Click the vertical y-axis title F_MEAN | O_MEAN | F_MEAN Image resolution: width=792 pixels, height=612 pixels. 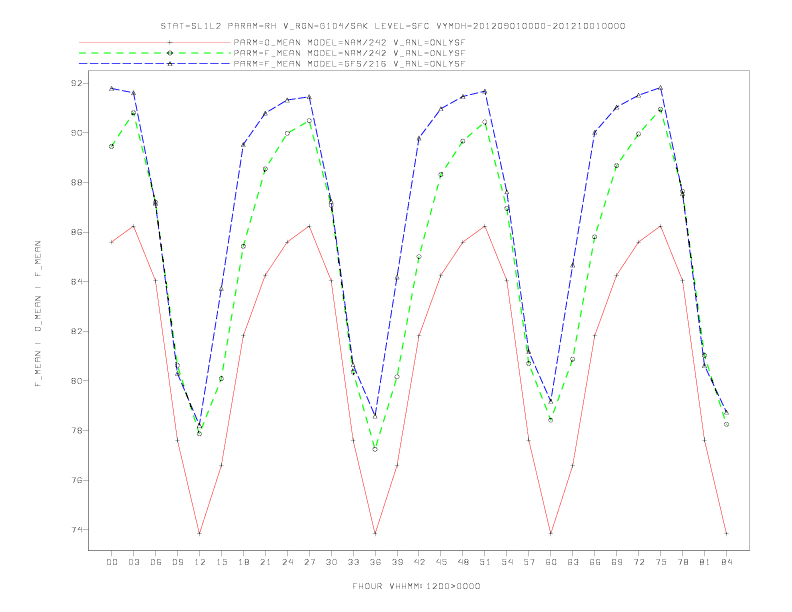coord(38,314)
